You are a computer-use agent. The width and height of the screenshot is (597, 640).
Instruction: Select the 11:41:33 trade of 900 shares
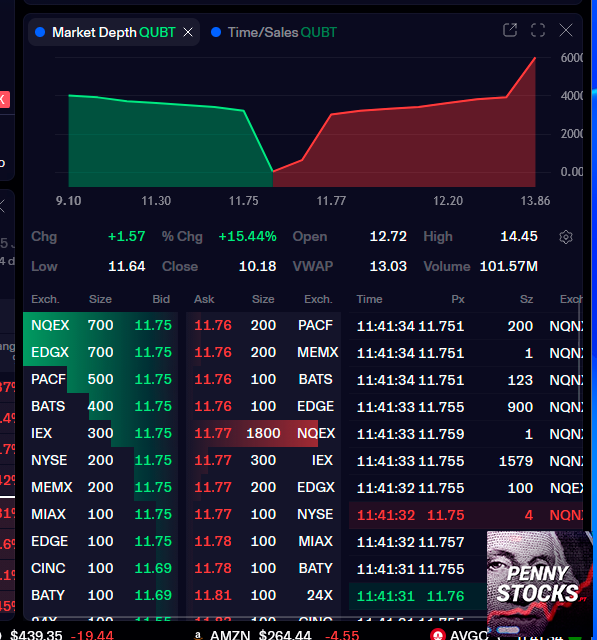point(466,407)
